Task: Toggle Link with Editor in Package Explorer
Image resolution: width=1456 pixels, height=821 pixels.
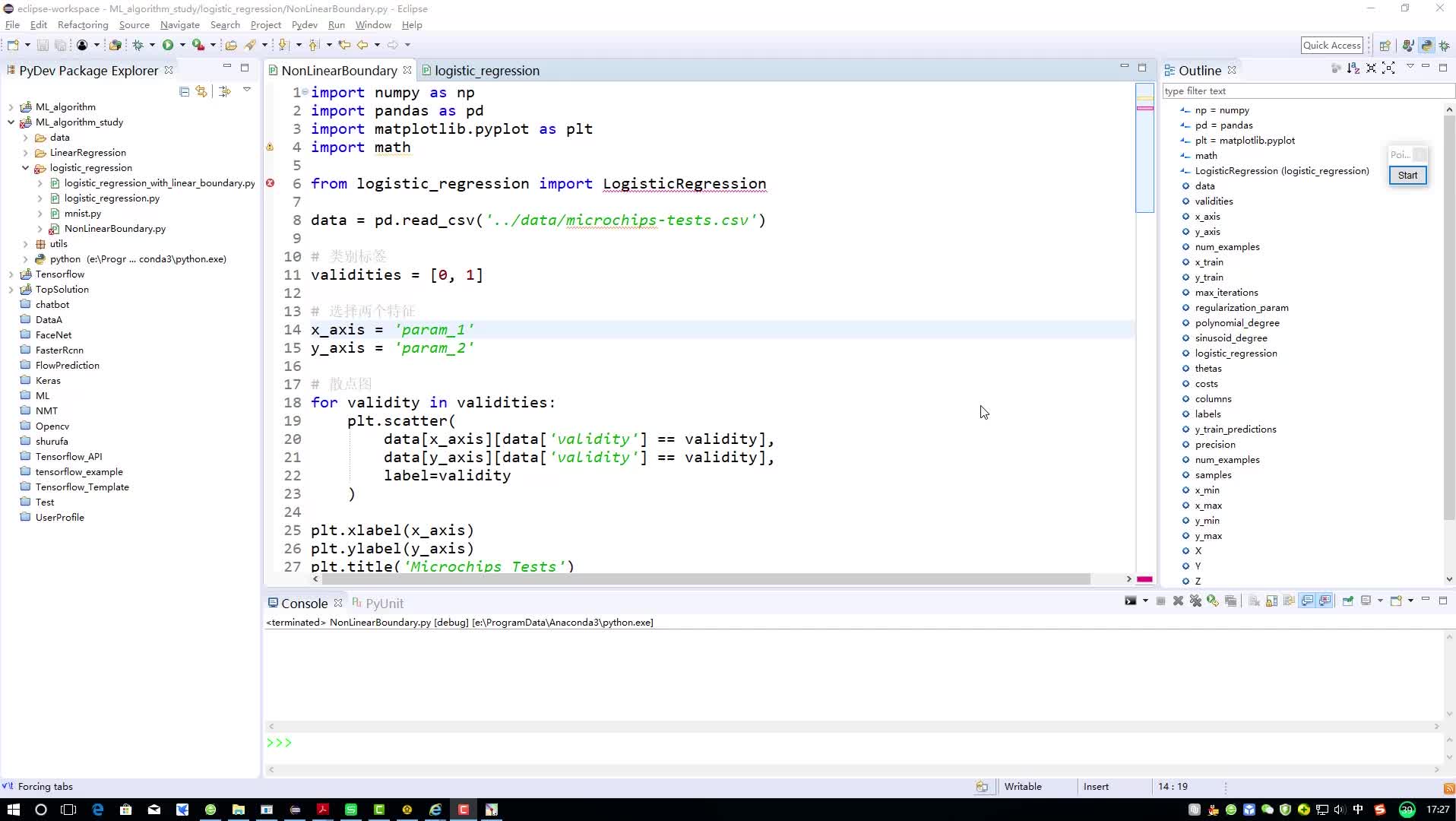Action: point(201,91)
